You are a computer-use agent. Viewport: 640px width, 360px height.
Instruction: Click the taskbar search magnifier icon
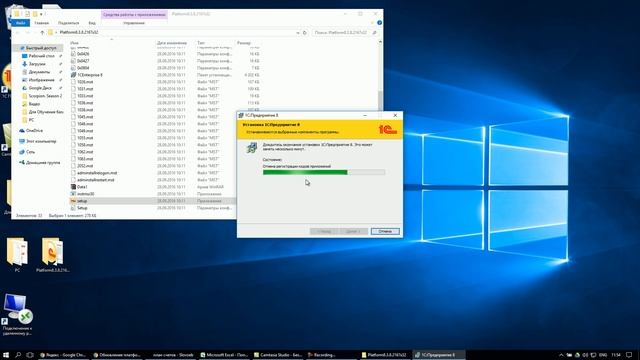click(x=18, y=355)
